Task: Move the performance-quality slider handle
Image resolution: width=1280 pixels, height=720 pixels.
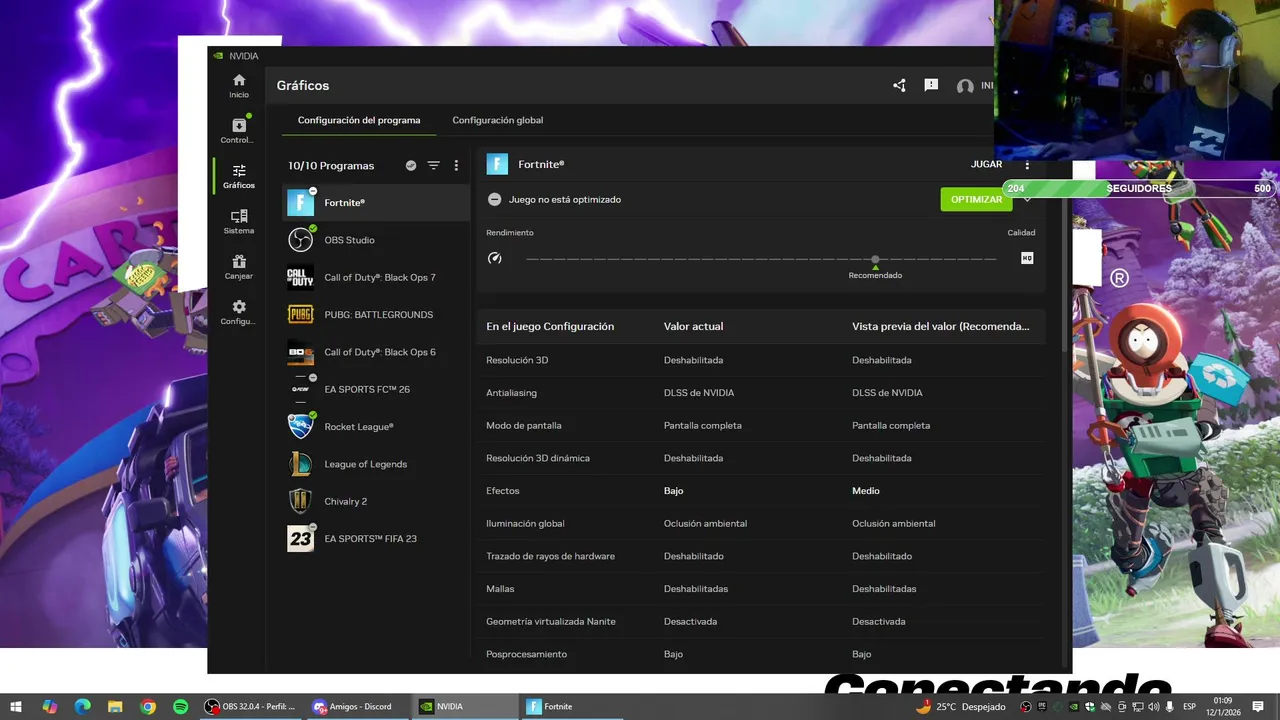Action: coord(875,260)
